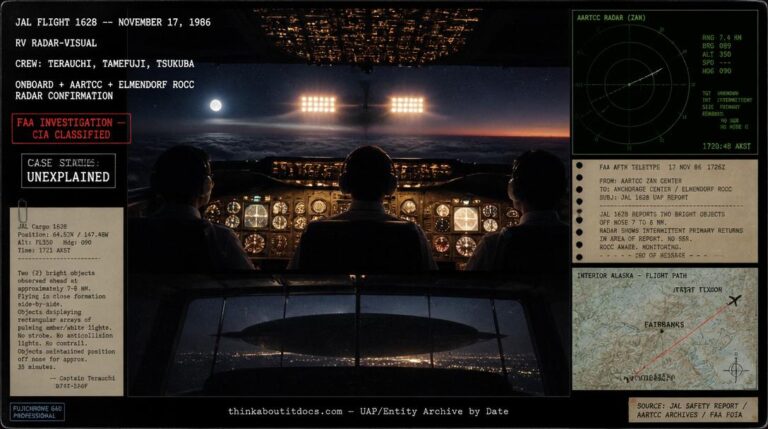The width and height of the screenshot is (768, 429).
Task: Click 'CREW: TERAUCHI, TAMEFUJI, TSUKUBA' text
Action: click(x=104, y=64)
